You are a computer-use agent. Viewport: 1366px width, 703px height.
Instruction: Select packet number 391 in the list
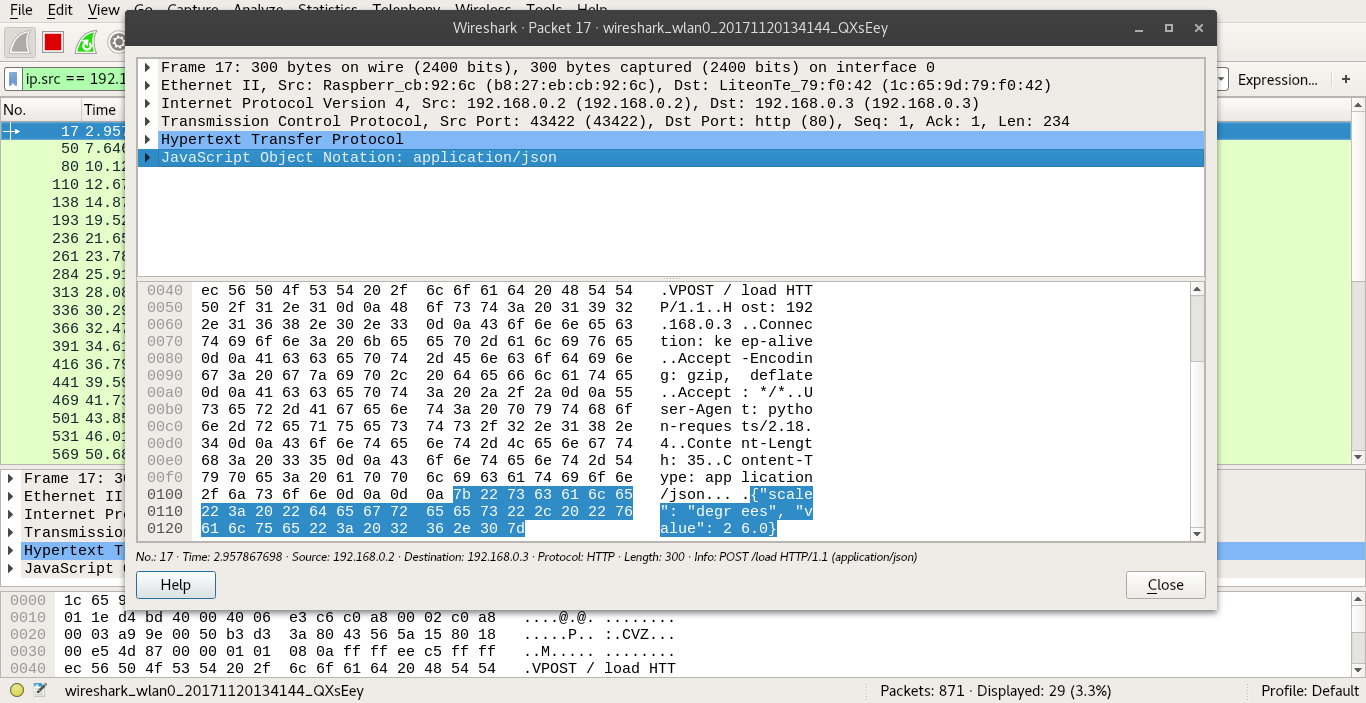pyautogui.click(x=64, y=347)
